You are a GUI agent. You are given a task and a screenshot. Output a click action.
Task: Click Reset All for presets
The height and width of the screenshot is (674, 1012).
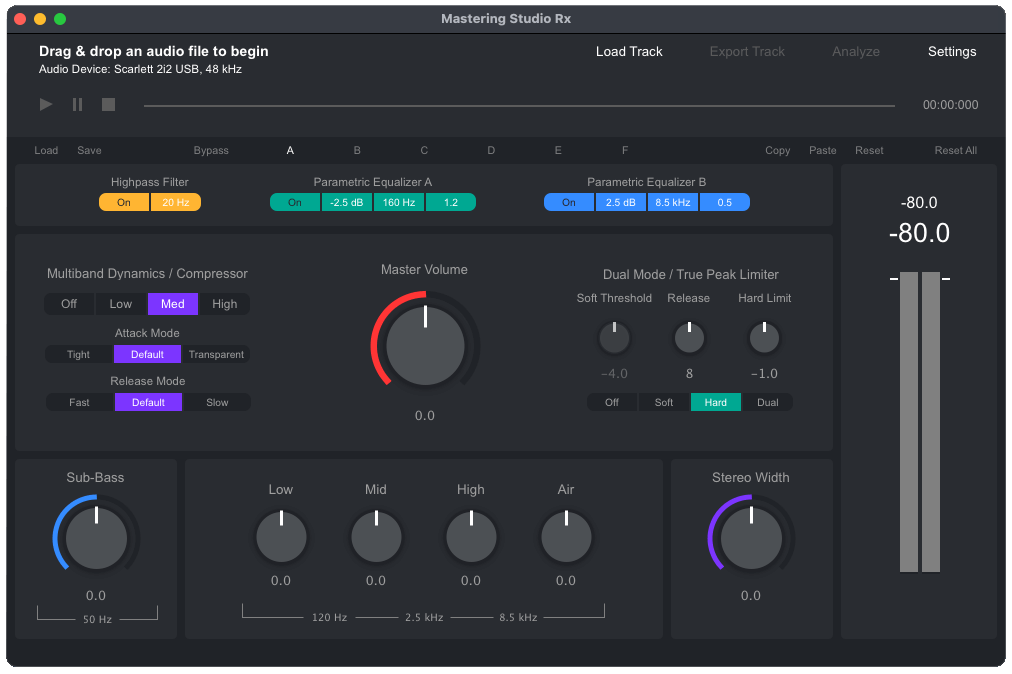[x=955, y=150]
